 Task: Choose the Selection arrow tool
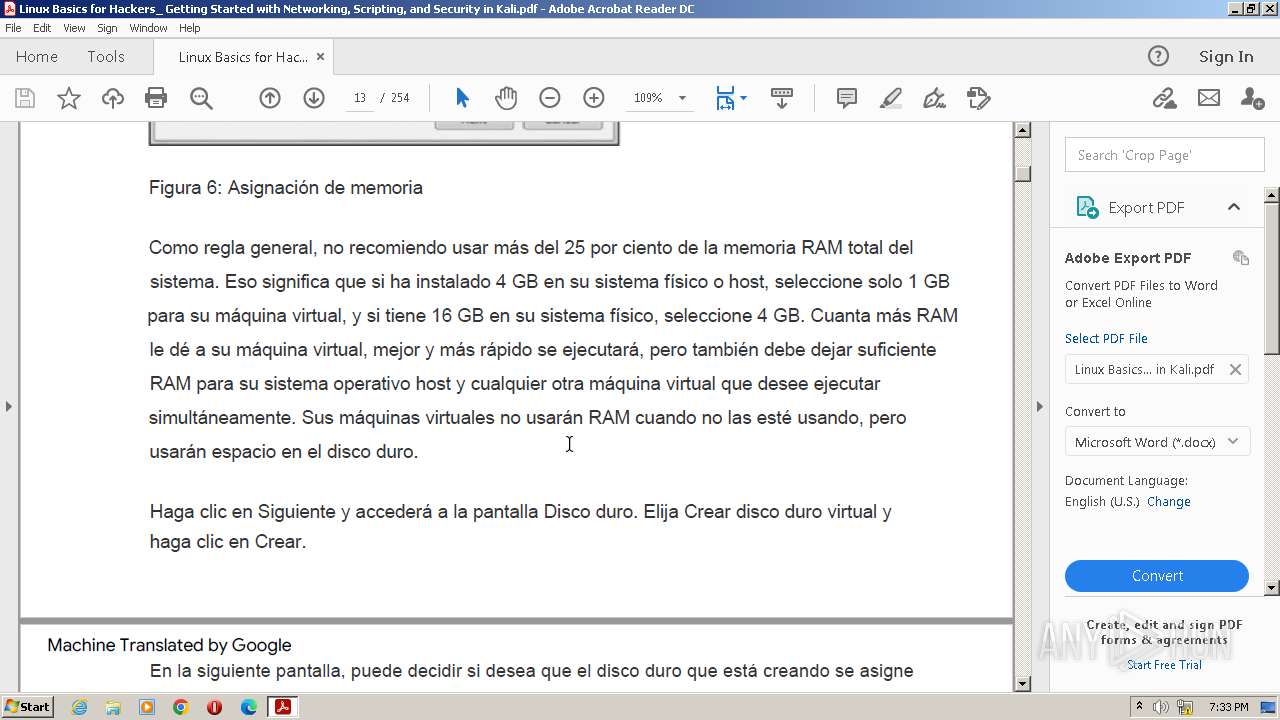click(462, 98)
